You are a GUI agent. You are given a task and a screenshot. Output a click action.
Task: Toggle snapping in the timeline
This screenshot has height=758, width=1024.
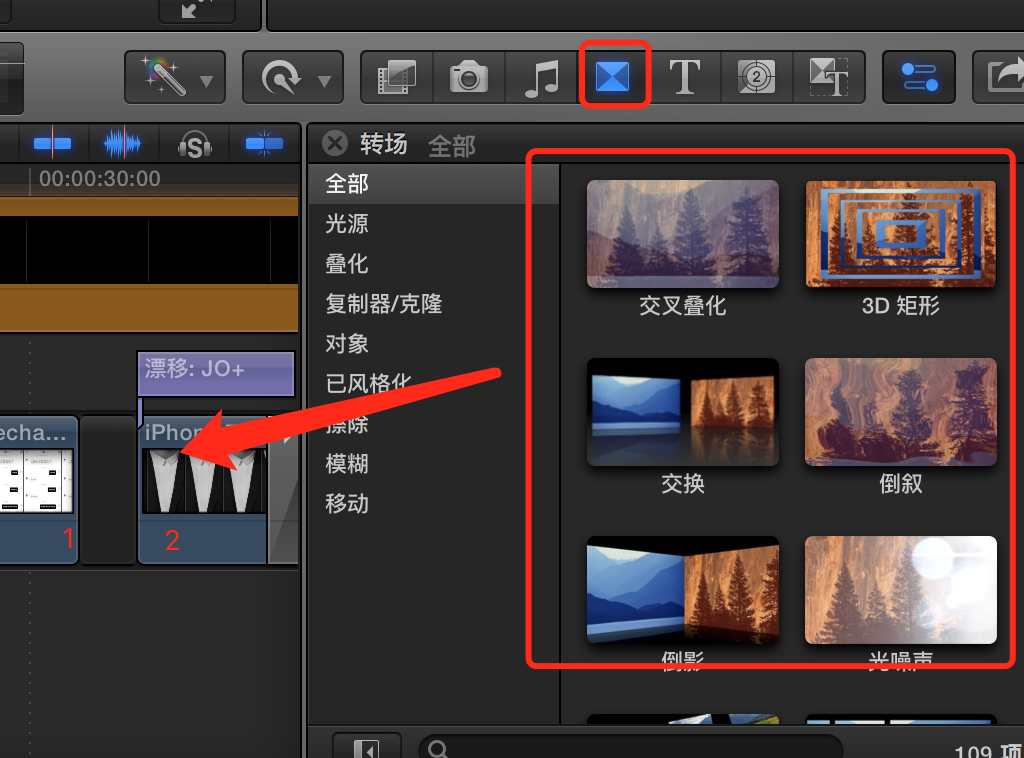pos(264,143)
